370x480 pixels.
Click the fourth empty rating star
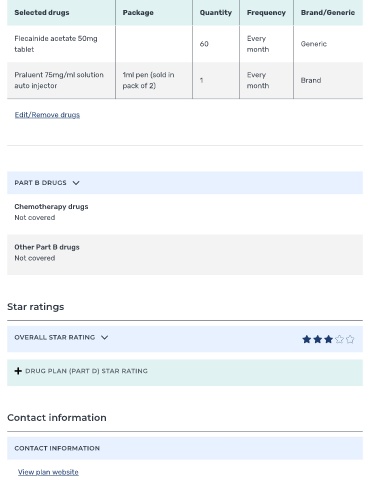[x=339, y=339]
